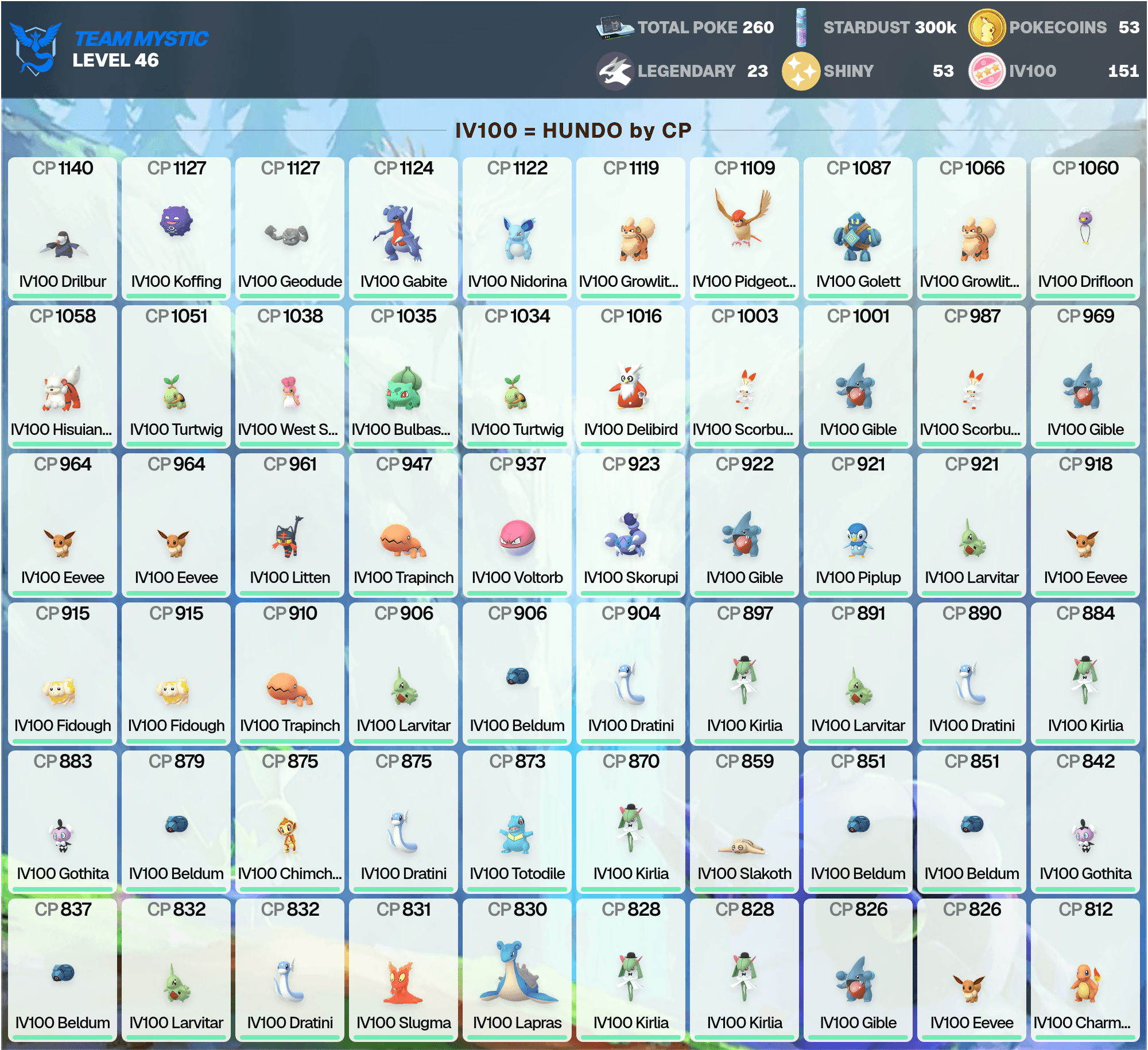Click the "CP 910" Trapinch label
Viewport: 1148px width, 1050px height.
290,613
